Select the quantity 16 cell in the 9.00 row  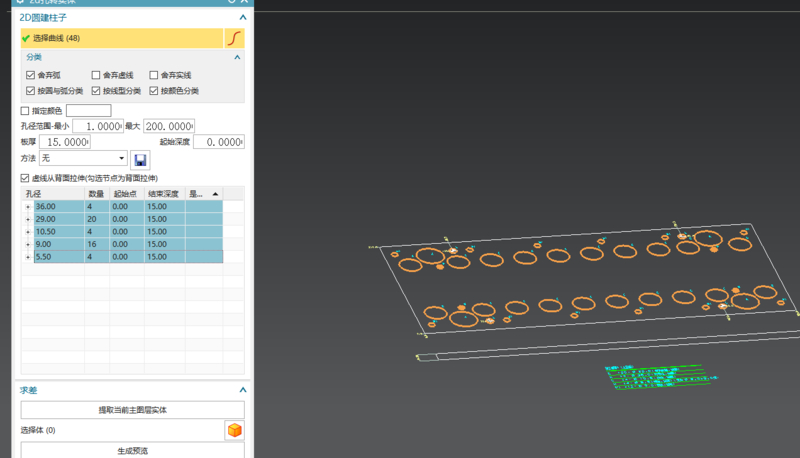click(97, 244)
